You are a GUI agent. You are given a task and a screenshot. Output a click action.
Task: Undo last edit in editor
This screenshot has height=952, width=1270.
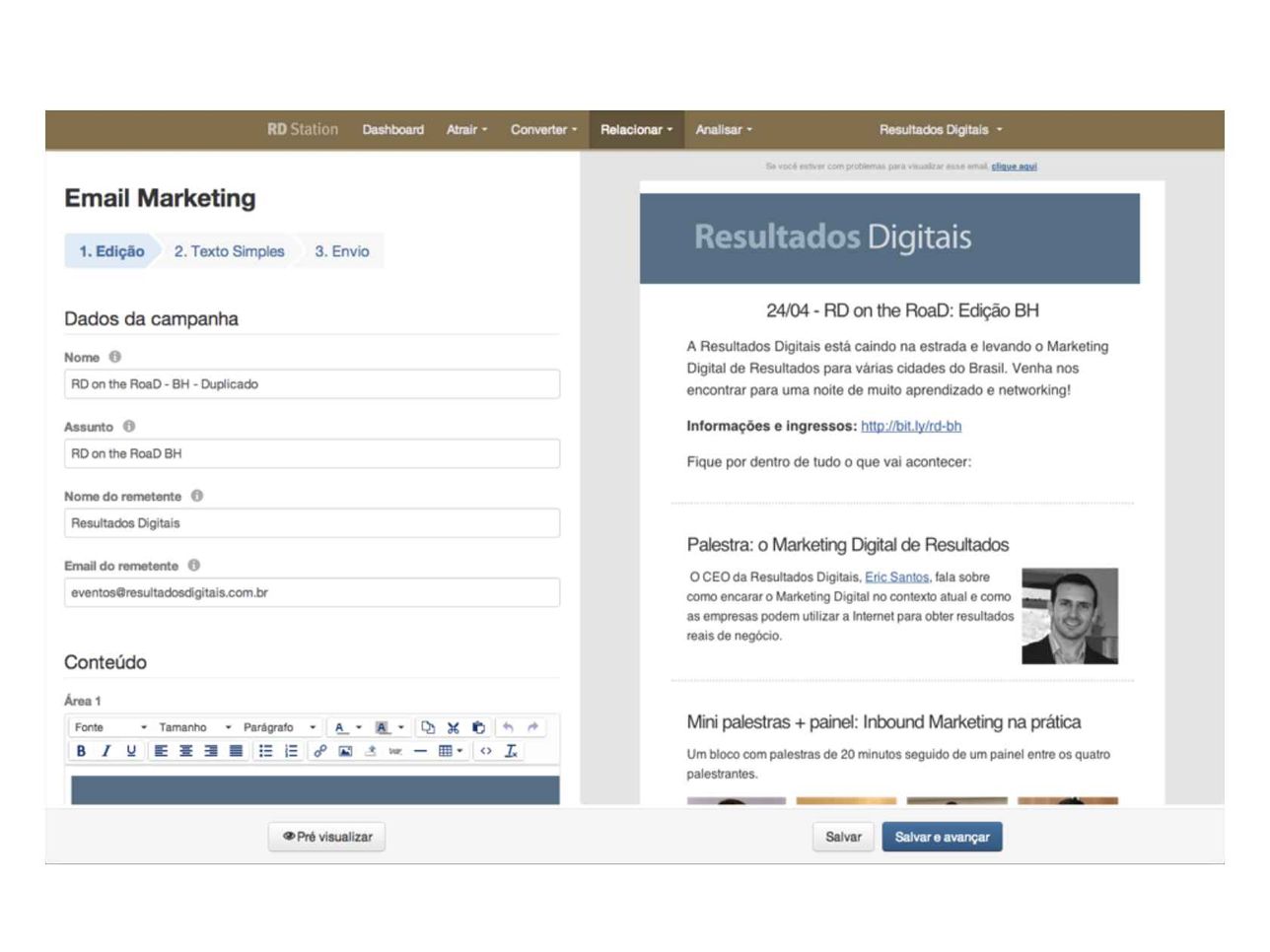[508, 727]
